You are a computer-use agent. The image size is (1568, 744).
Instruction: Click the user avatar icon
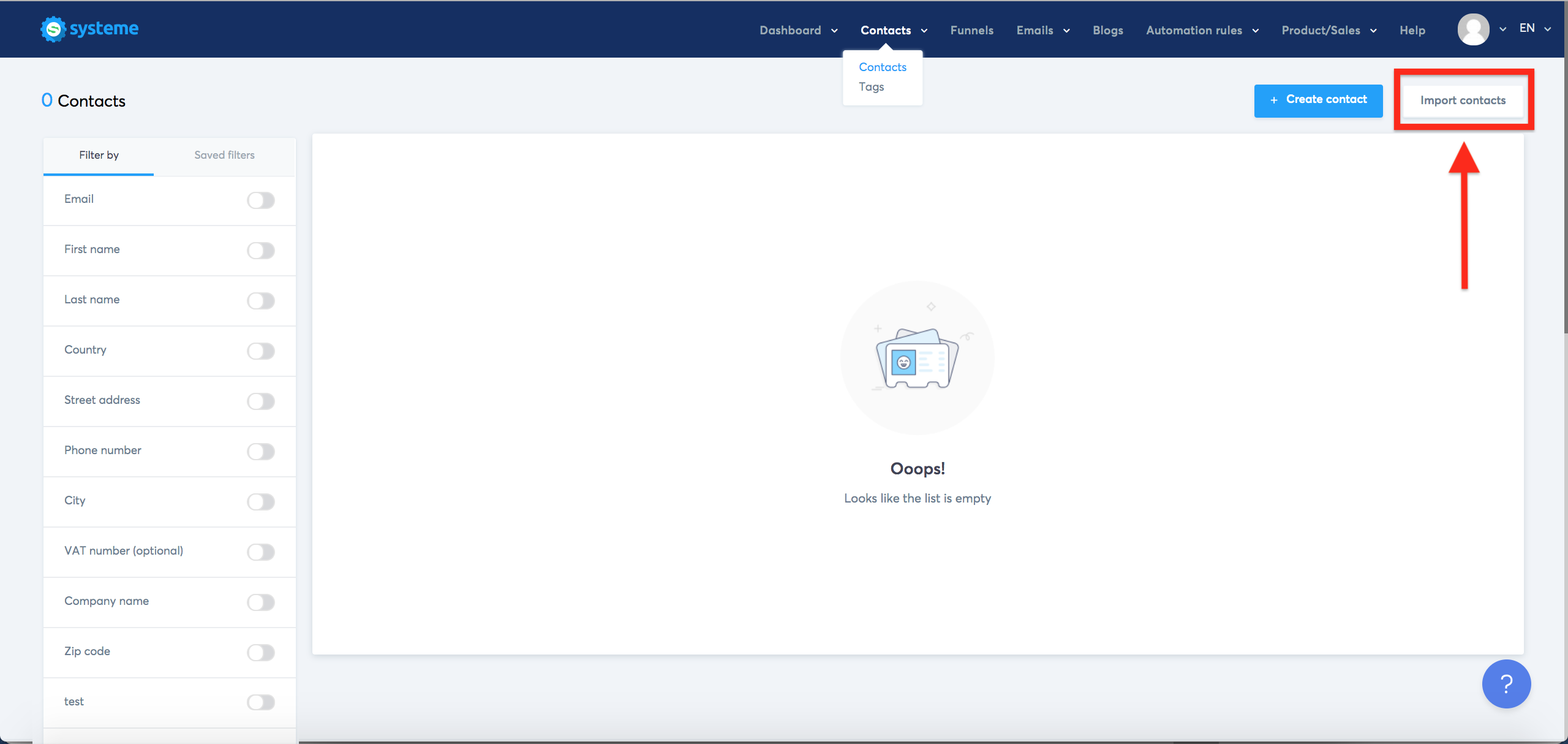1473,29
